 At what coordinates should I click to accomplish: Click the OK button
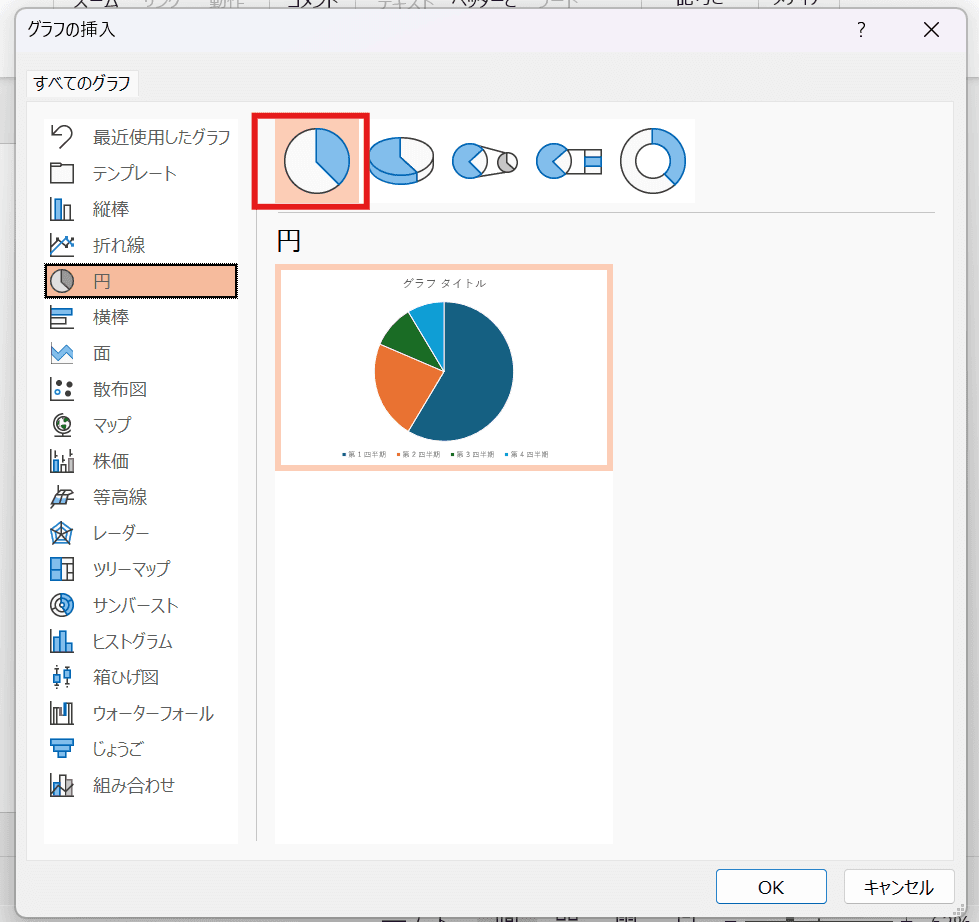770,887
